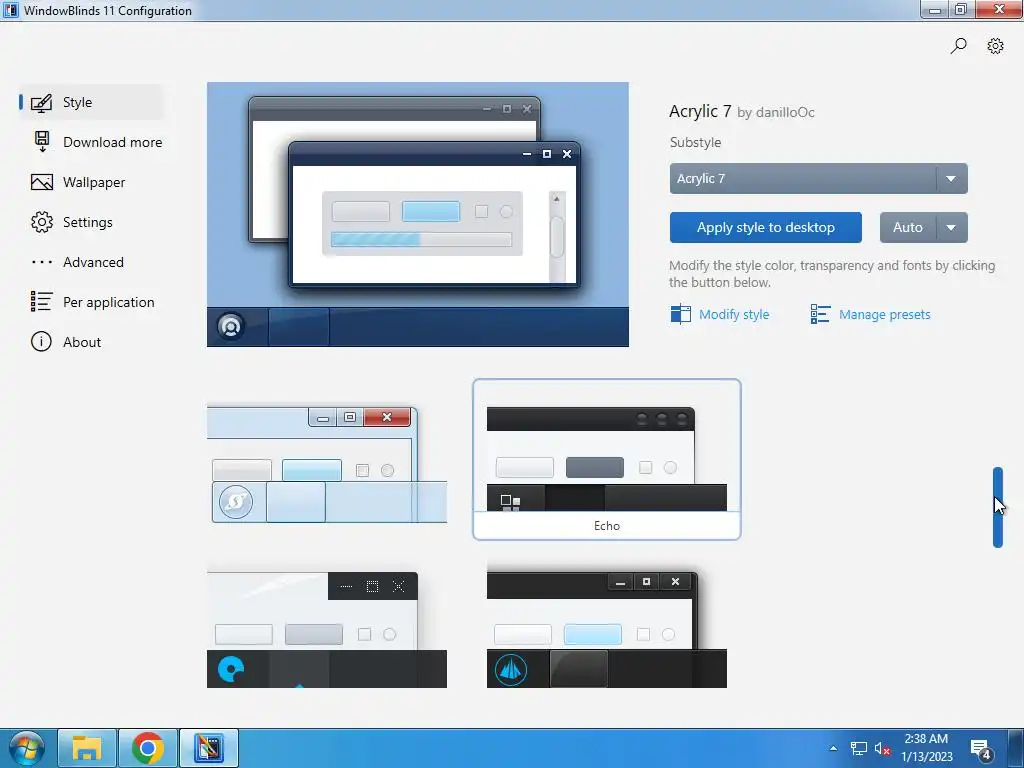The height and width of the screenshot is (768, 1024).
Task: Click the Advanced three-dots icon
Action: tap(42, 263)
